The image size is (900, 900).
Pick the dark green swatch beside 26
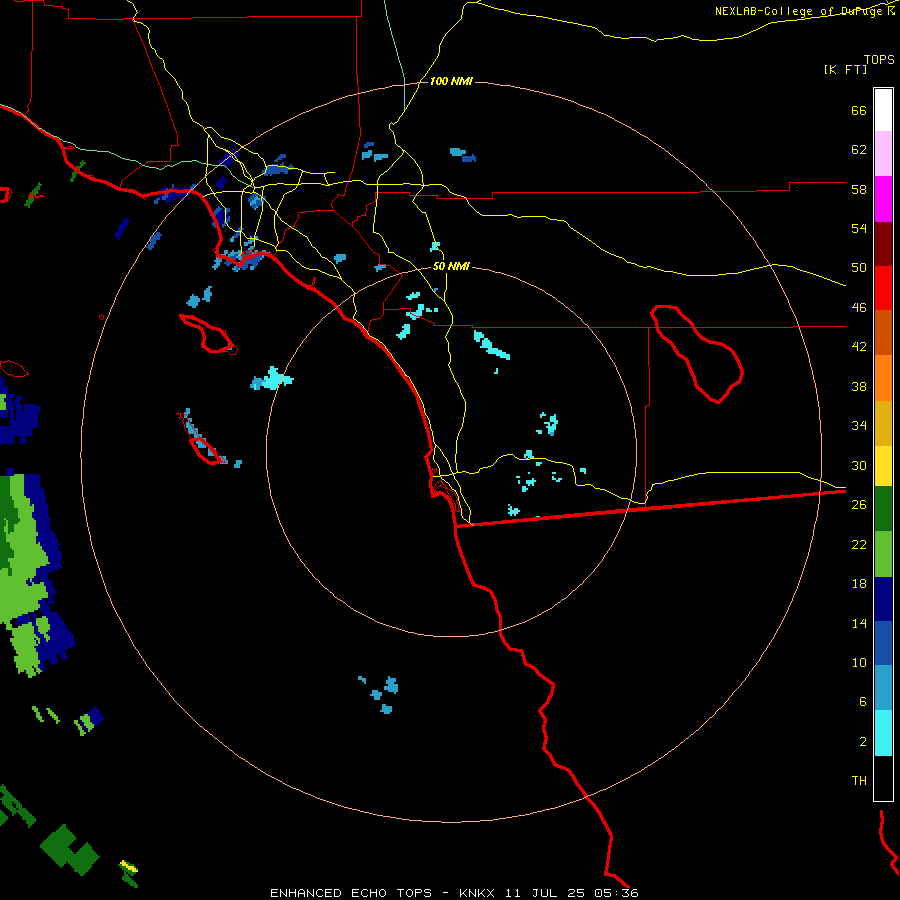pos(883,509)
